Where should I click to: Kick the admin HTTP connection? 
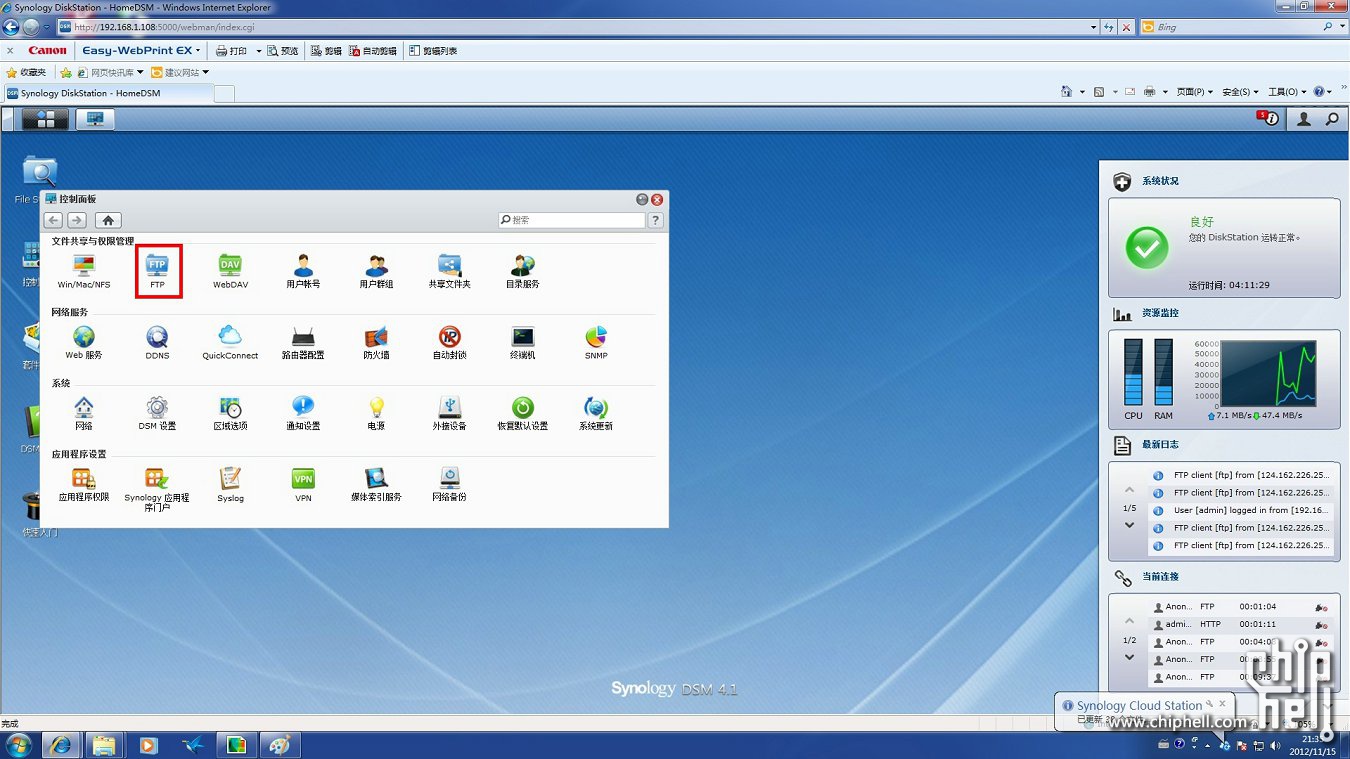(1321, 625)
